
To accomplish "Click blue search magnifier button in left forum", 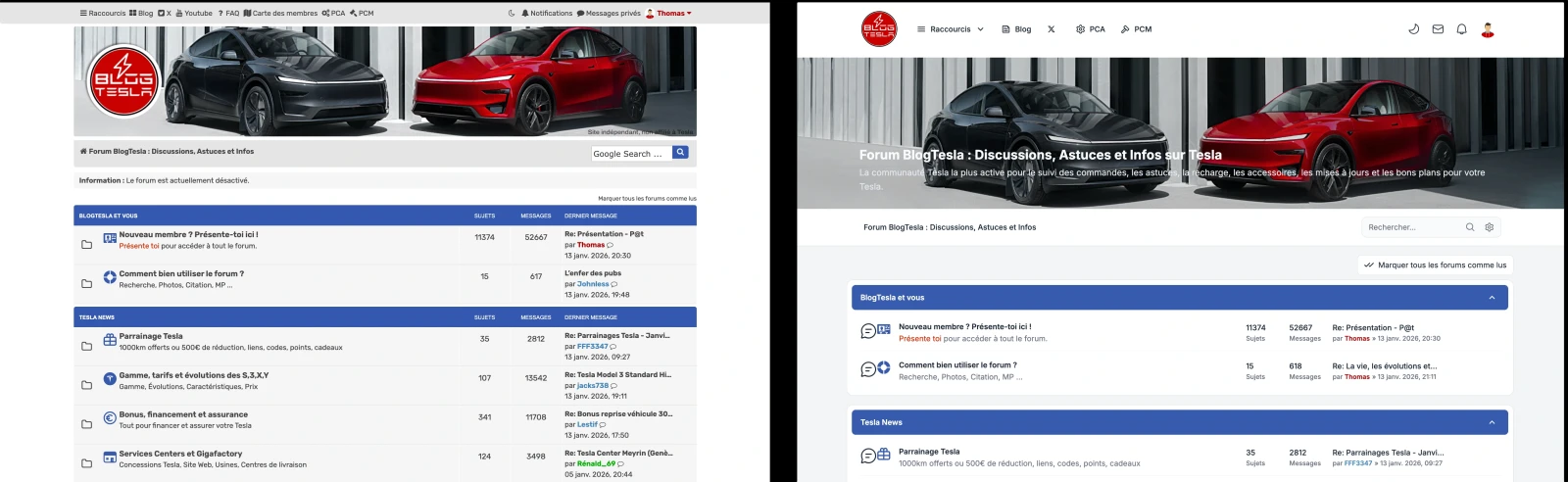I will click(680, 153).
